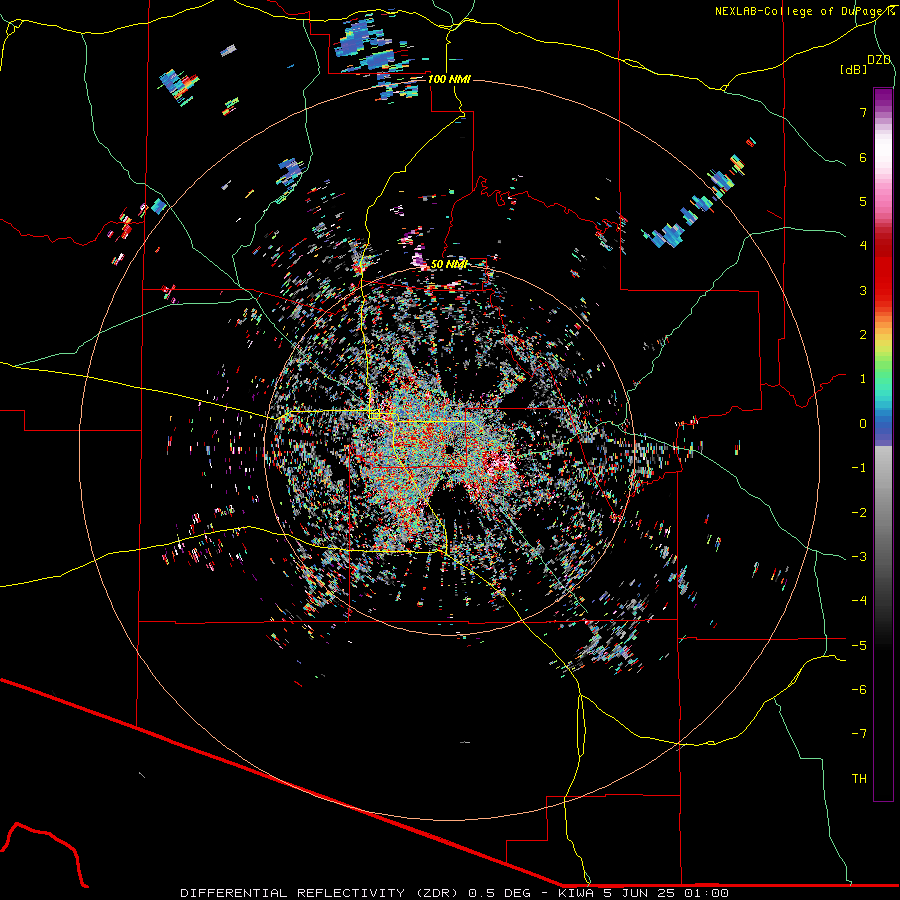900x900 pixels.
Task: Click the TH threshold label on the scale
Action: tap(859, 779)
